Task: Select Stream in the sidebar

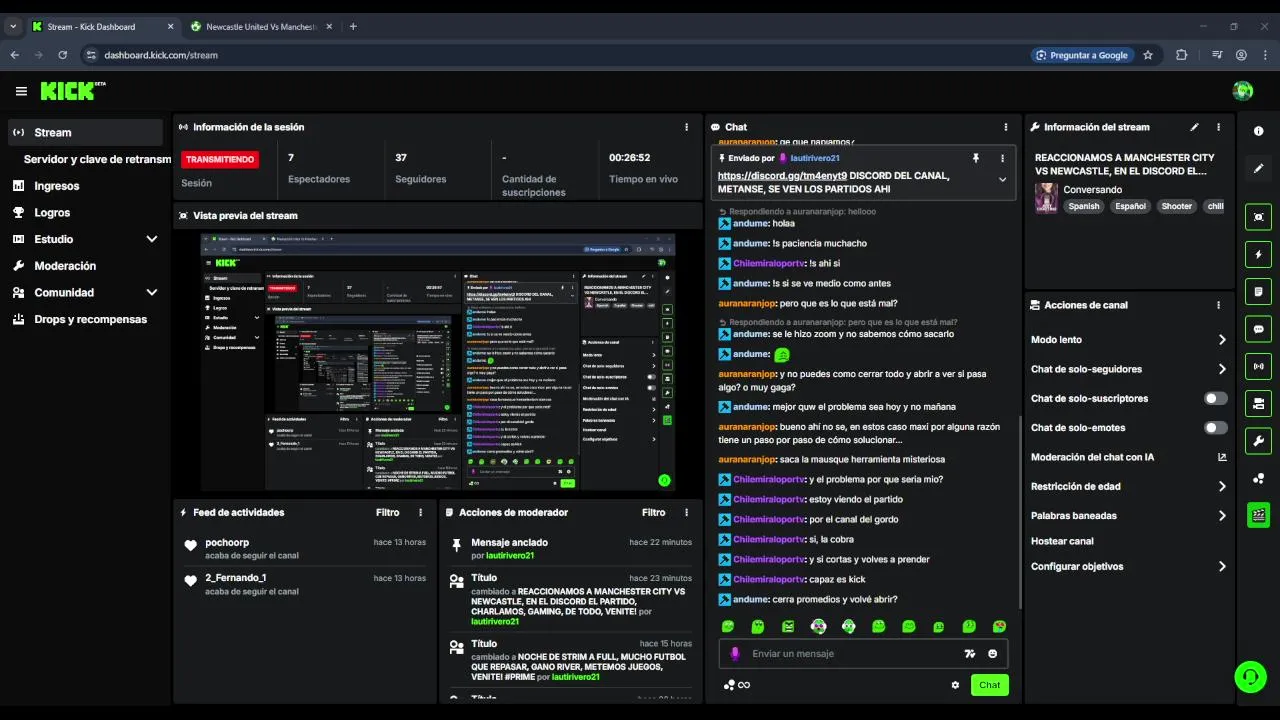Action: coord(85,132)
